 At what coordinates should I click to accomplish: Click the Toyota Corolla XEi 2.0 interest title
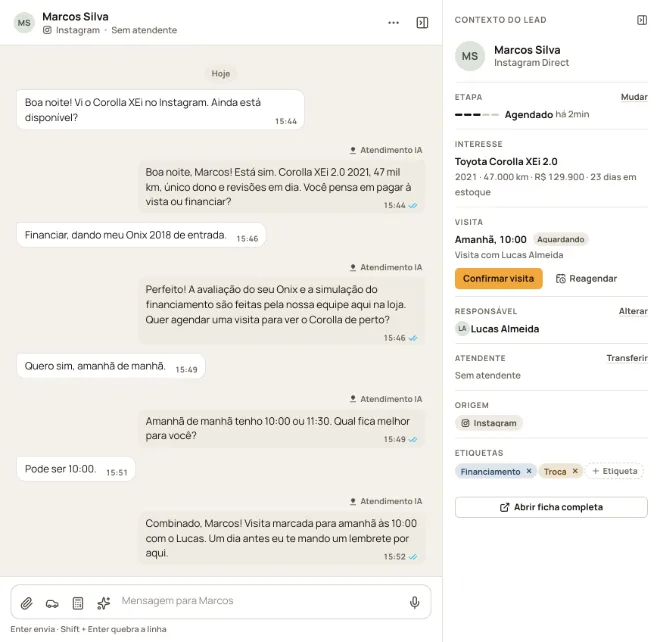click(x=506, y=161)
